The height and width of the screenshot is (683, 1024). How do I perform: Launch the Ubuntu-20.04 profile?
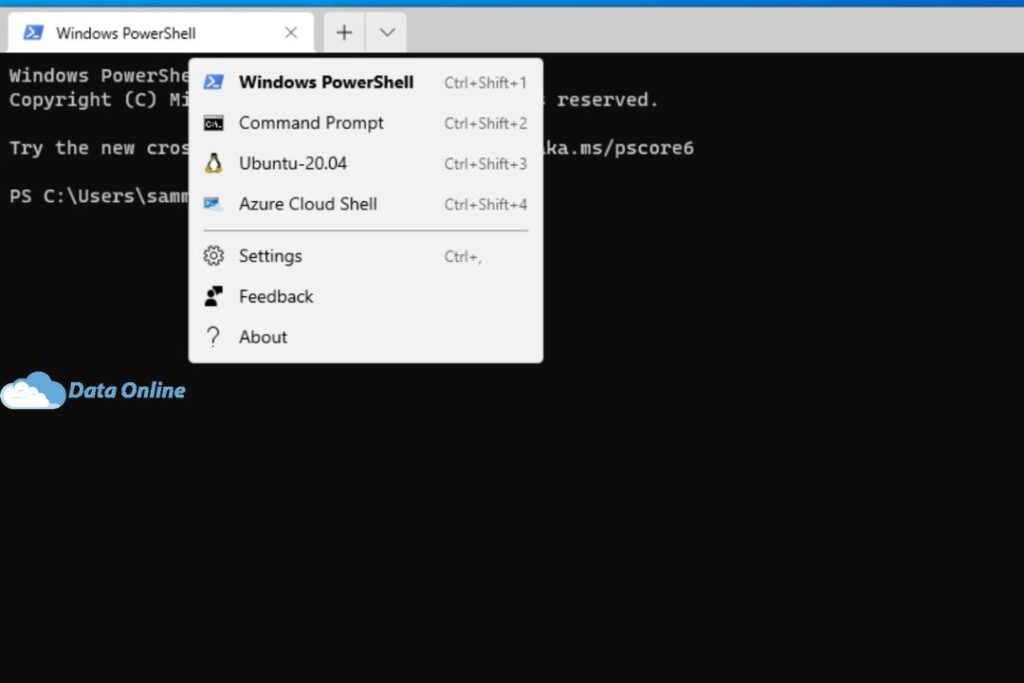pos(366,163)
